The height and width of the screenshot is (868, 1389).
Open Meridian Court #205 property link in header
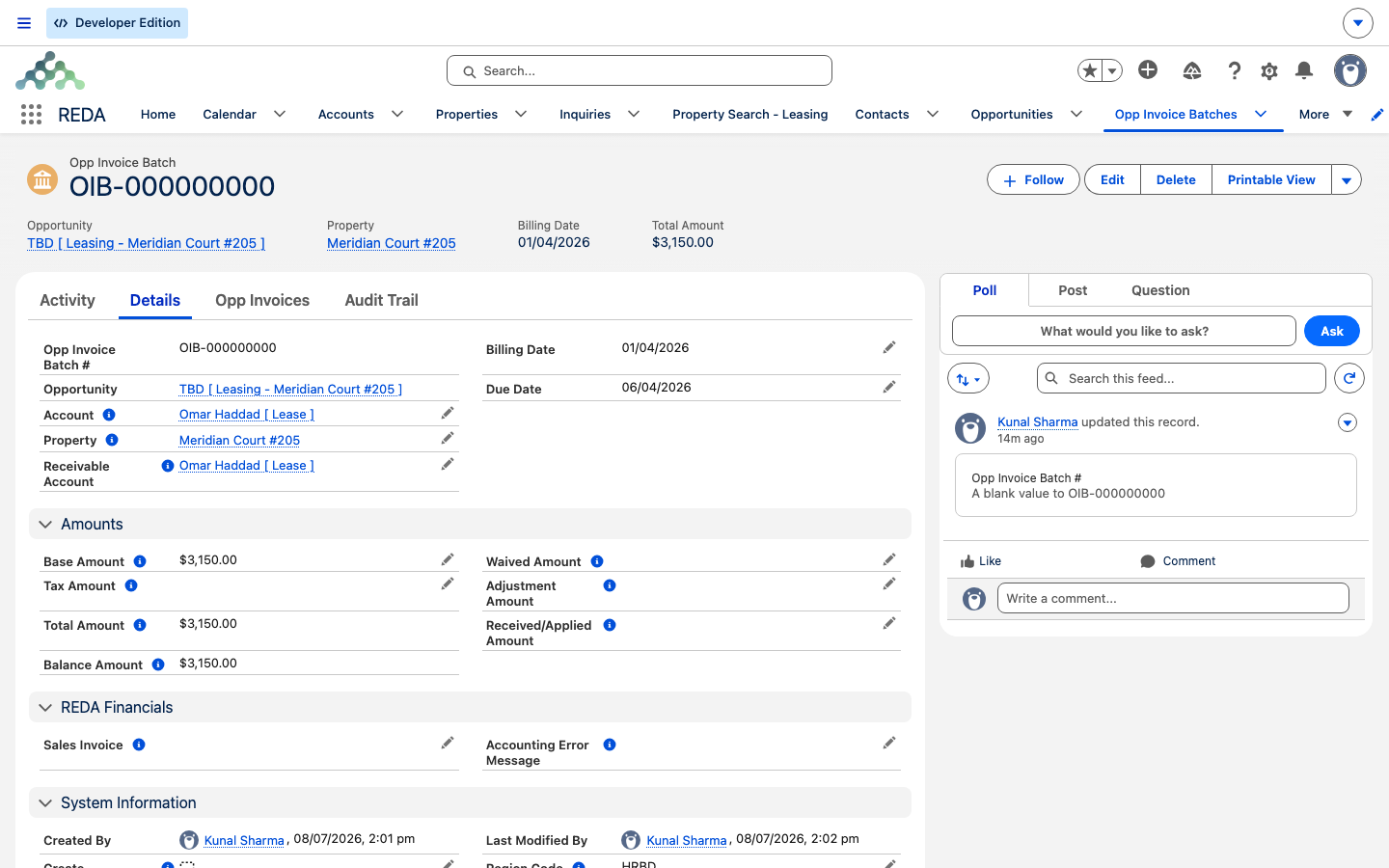(392, 243)
